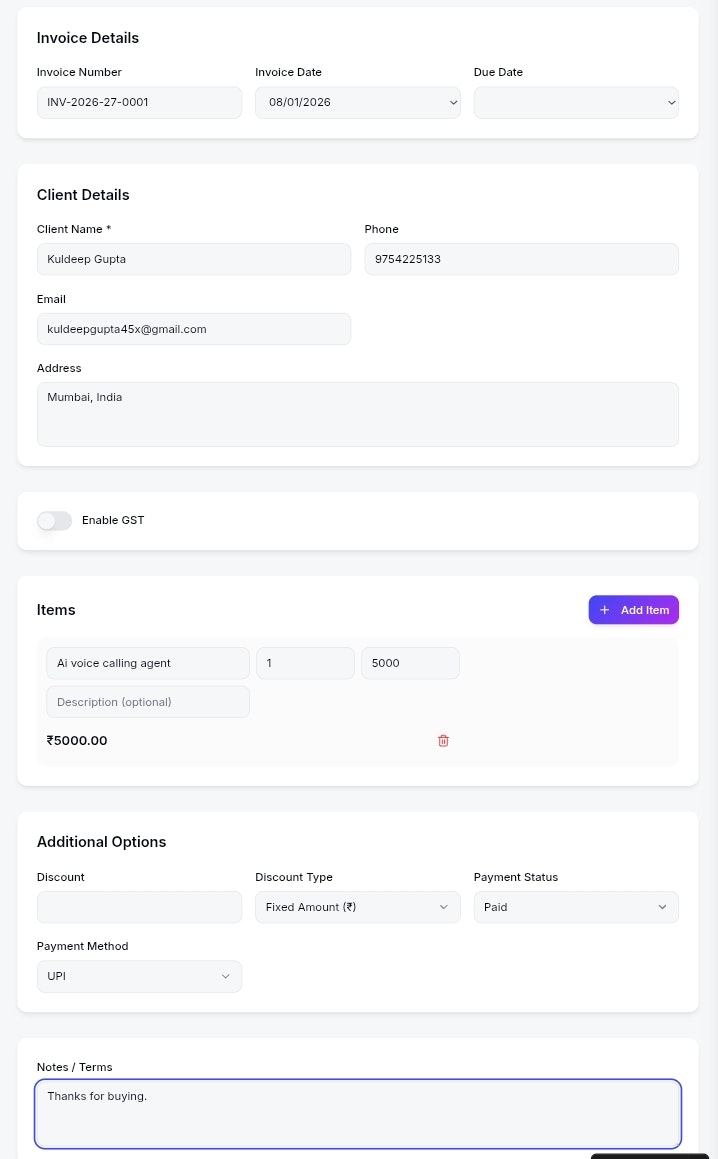Click the optional item Description field
This screenshot has width=718, height=1159.
[x=148, y=702]
